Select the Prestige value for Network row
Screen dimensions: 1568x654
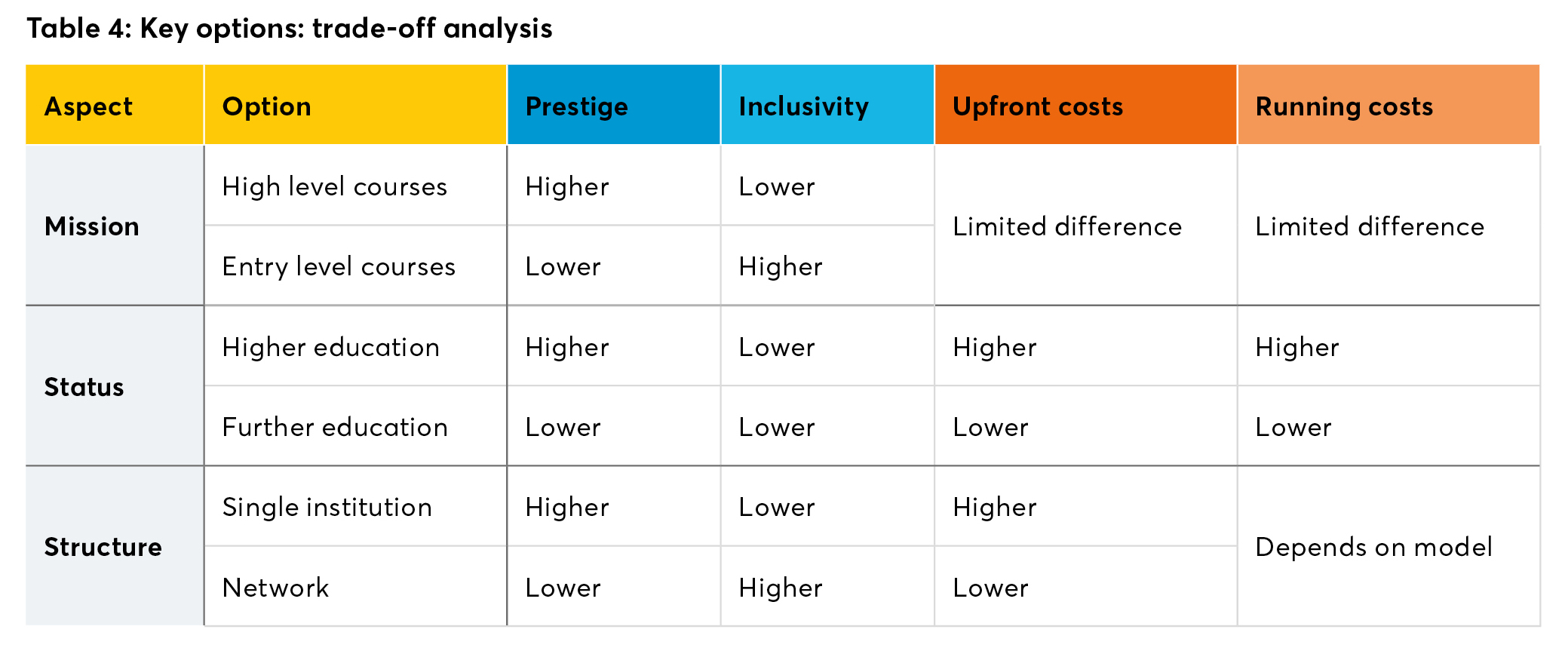click(563, 588)
